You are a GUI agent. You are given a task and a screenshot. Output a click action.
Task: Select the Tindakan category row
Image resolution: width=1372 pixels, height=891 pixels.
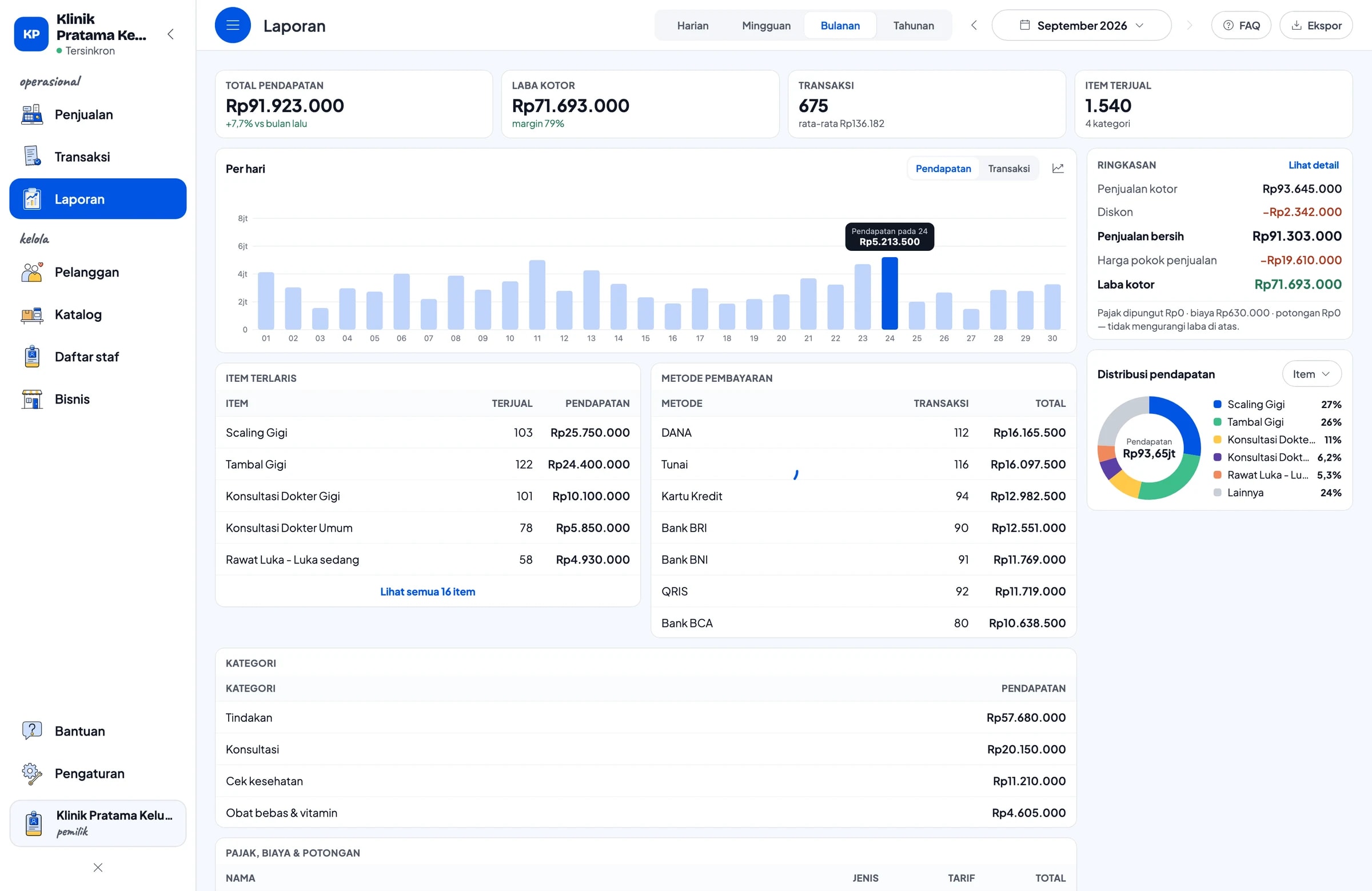[645, 717]
